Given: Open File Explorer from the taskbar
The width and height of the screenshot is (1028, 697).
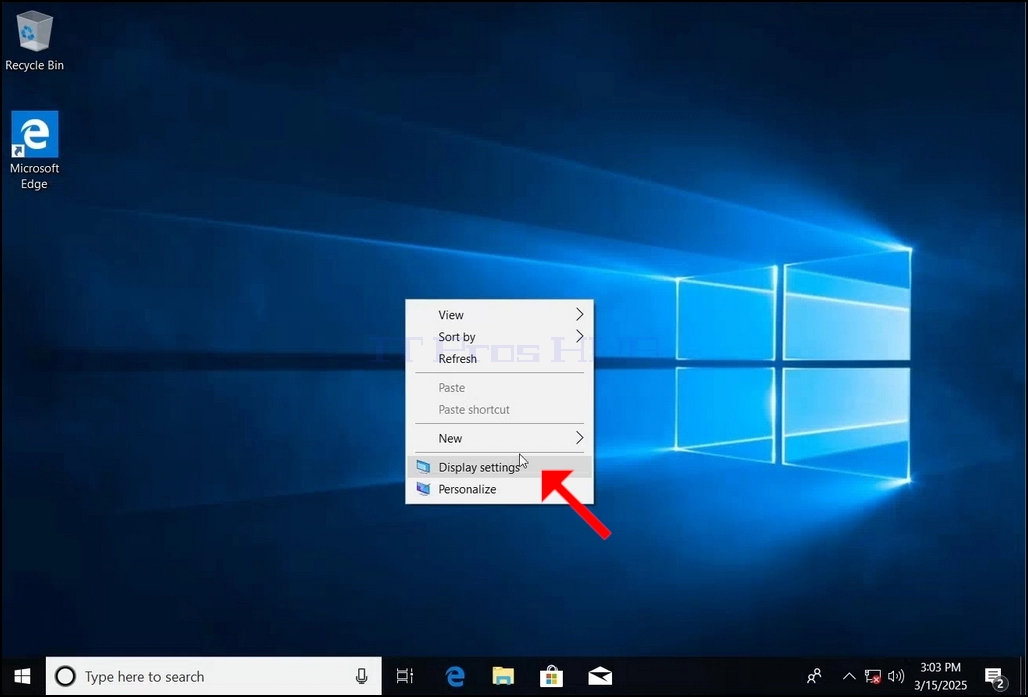Looking at the screenshot, I should pyautogui.click(x=503, y=676).
